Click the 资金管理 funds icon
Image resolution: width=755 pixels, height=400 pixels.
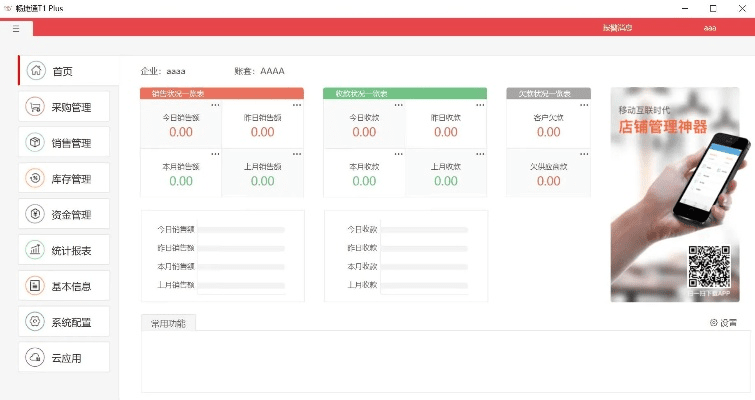(x=36, y=215)
